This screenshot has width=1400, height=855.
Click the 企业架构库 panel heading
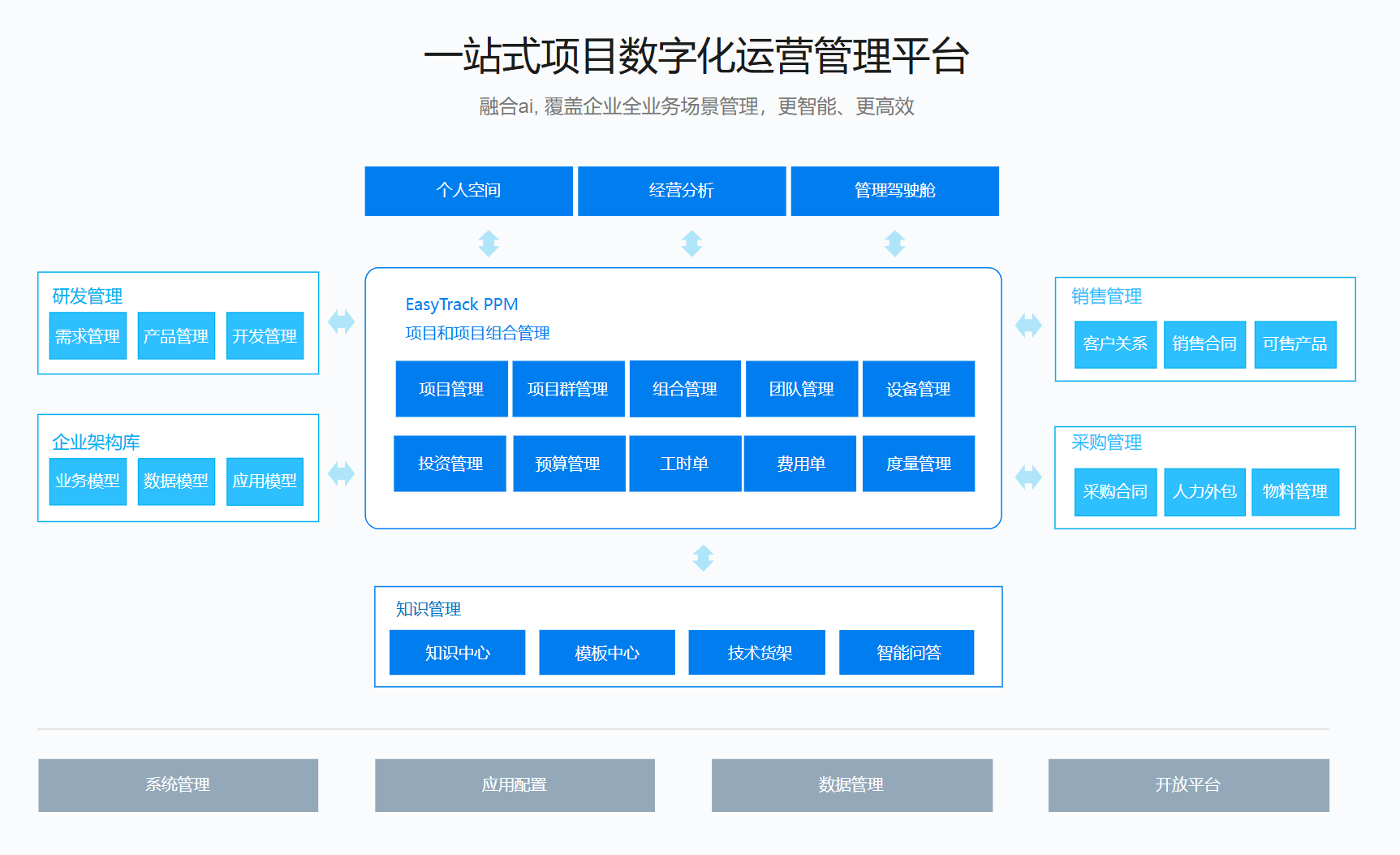97,443
